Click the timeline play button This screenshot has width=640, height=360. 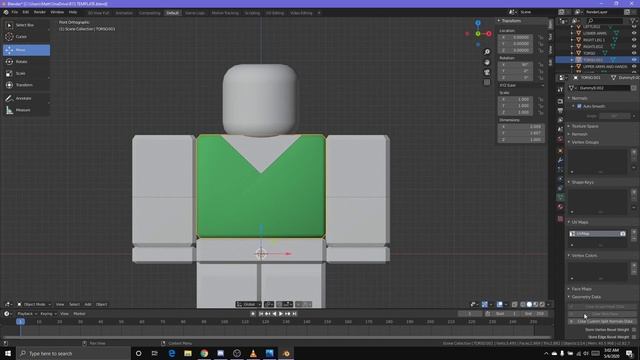pos(281,314)
